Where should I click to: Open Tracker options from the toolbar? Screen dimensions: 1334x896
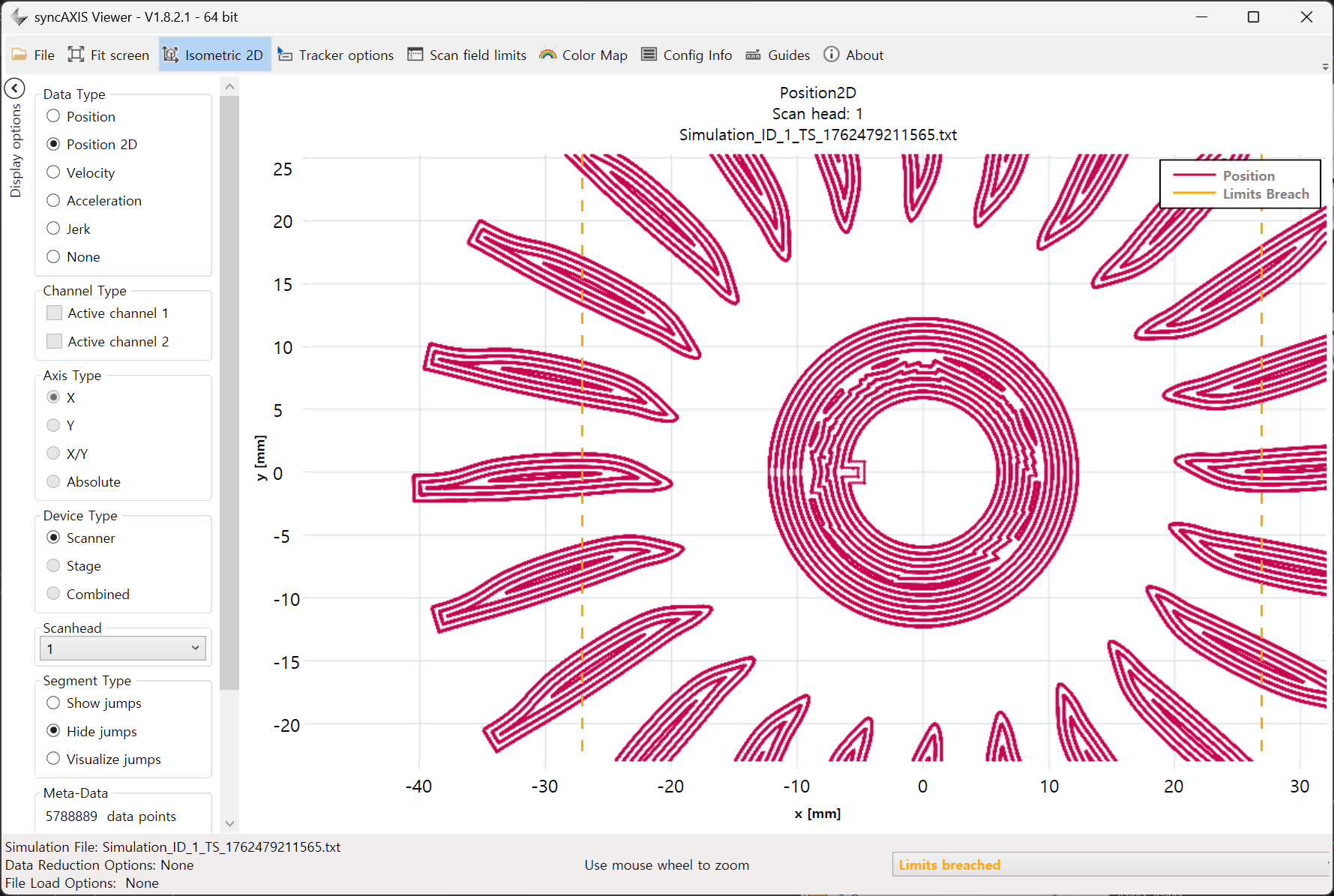tap(285, 55)
